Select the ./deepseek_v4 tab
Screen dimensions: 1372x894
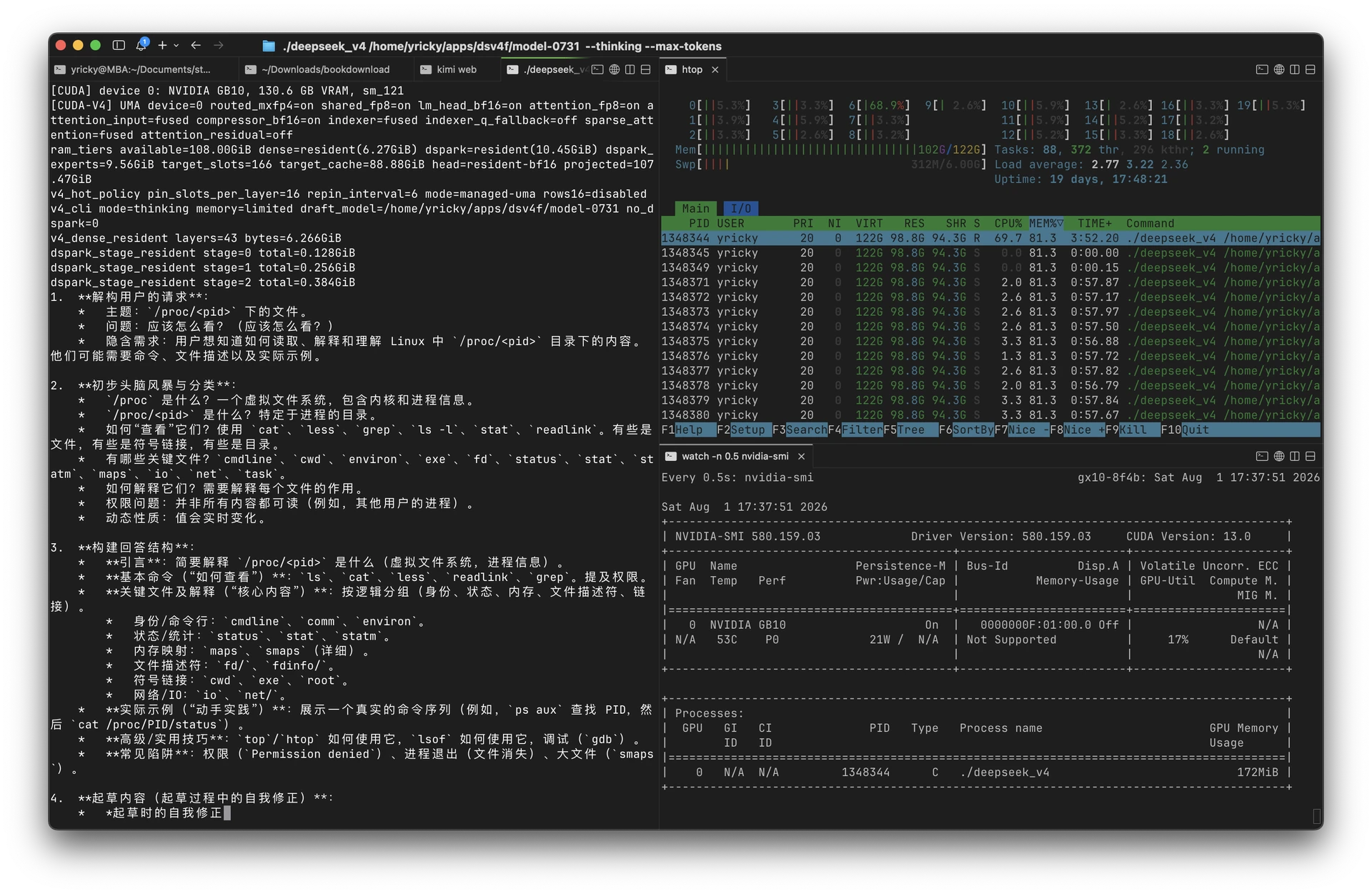click(x=555, y=69)
